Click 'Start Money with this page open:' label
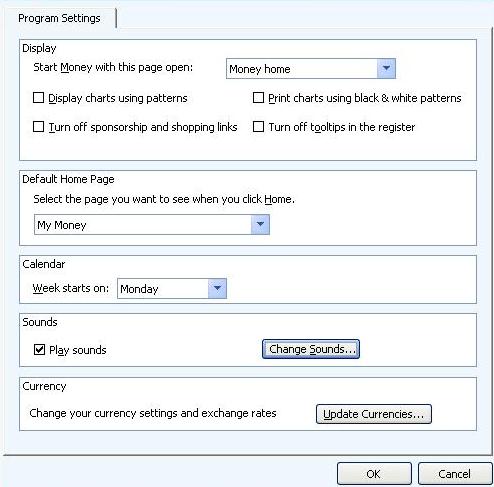Image resolution: width=494 pixels, height=487 pixels. pos(113,68)
